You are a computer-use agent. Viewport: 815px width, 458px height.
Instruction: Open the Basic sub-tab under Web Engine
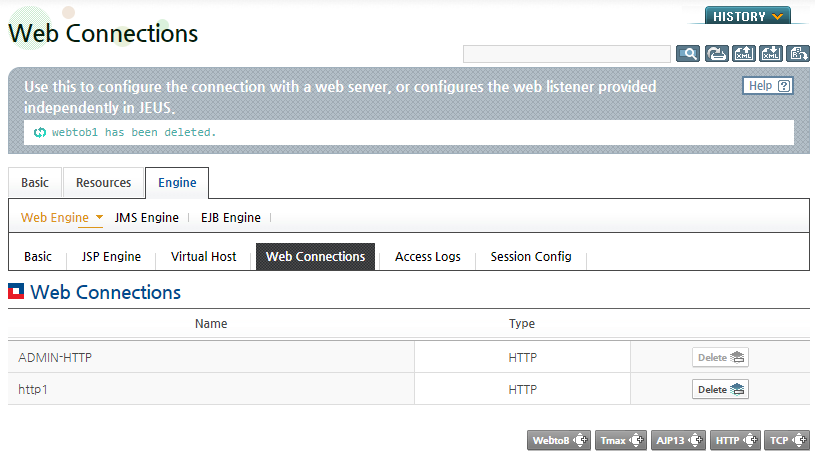(x=38, y=256)
